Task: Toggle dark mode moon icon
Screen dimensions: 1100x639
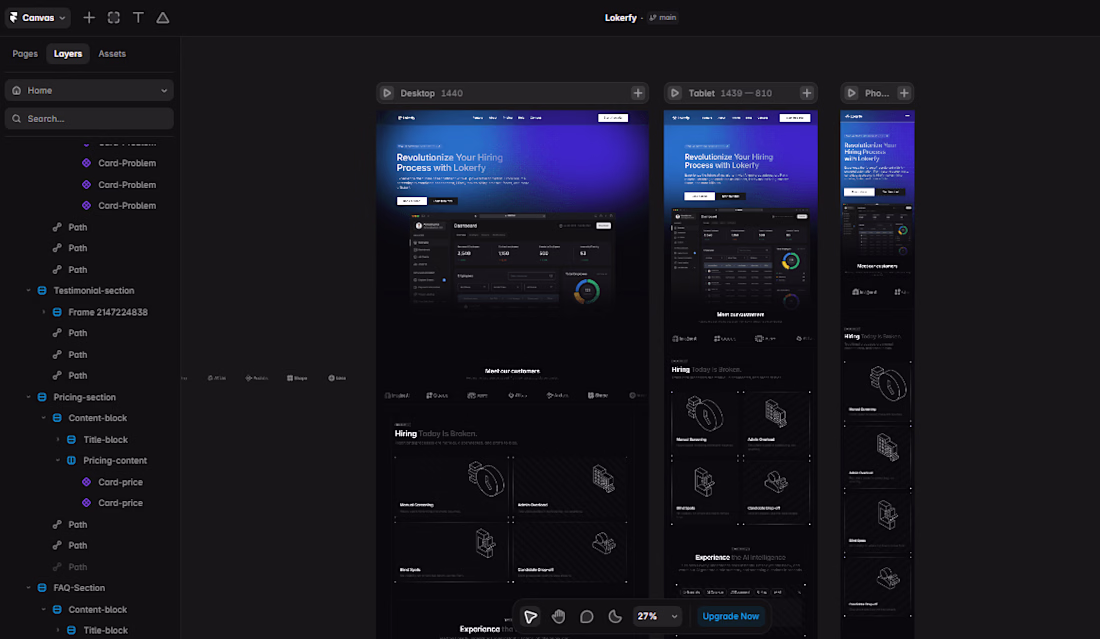Action: click(x=615, y=617)
